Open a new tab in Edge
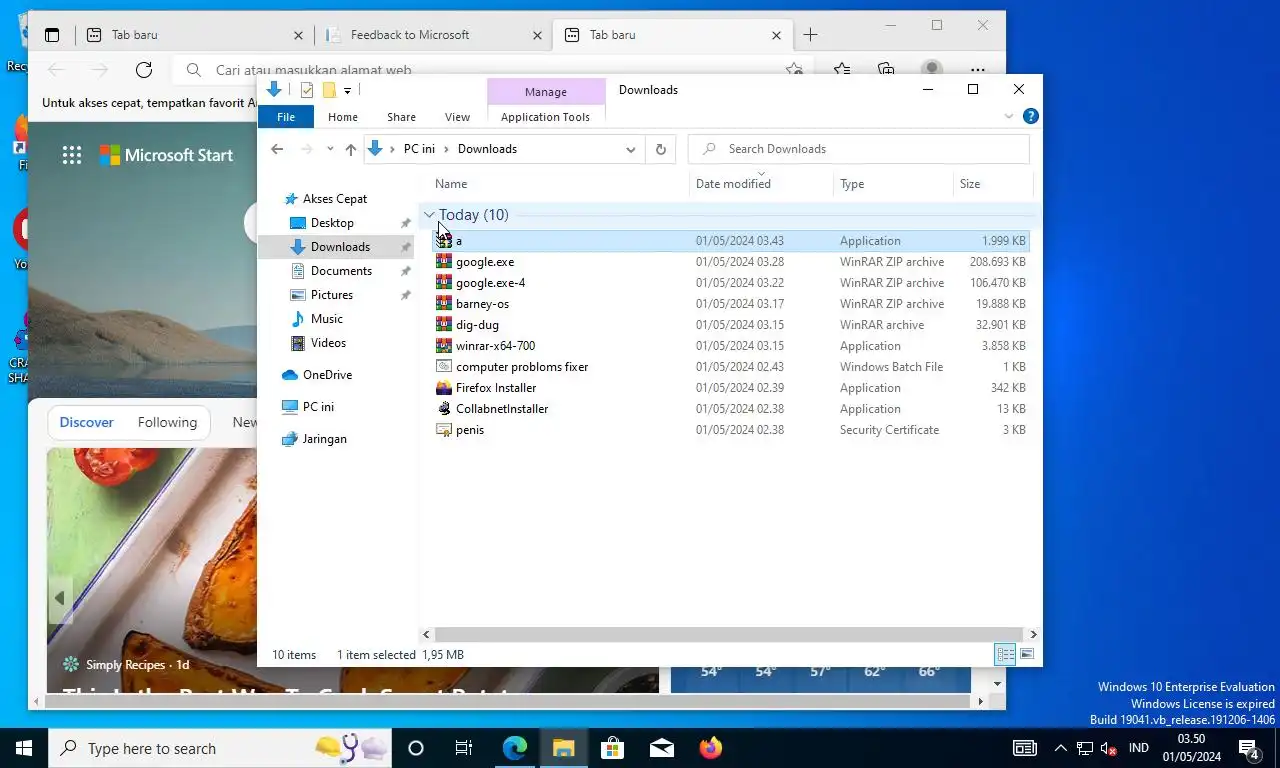The width and height of the screenshot is (1280, 768). pyautogui.click(x=810, y=35)
